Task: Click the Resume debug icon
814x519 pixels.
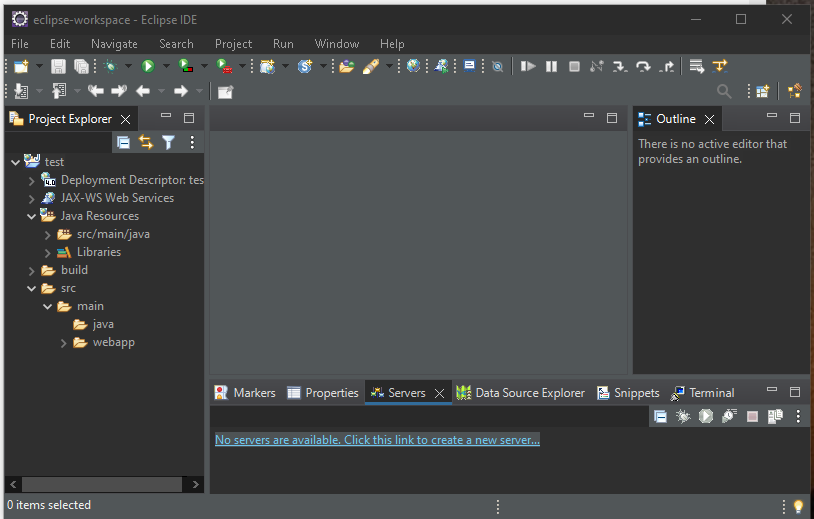Action: (528, 66)
